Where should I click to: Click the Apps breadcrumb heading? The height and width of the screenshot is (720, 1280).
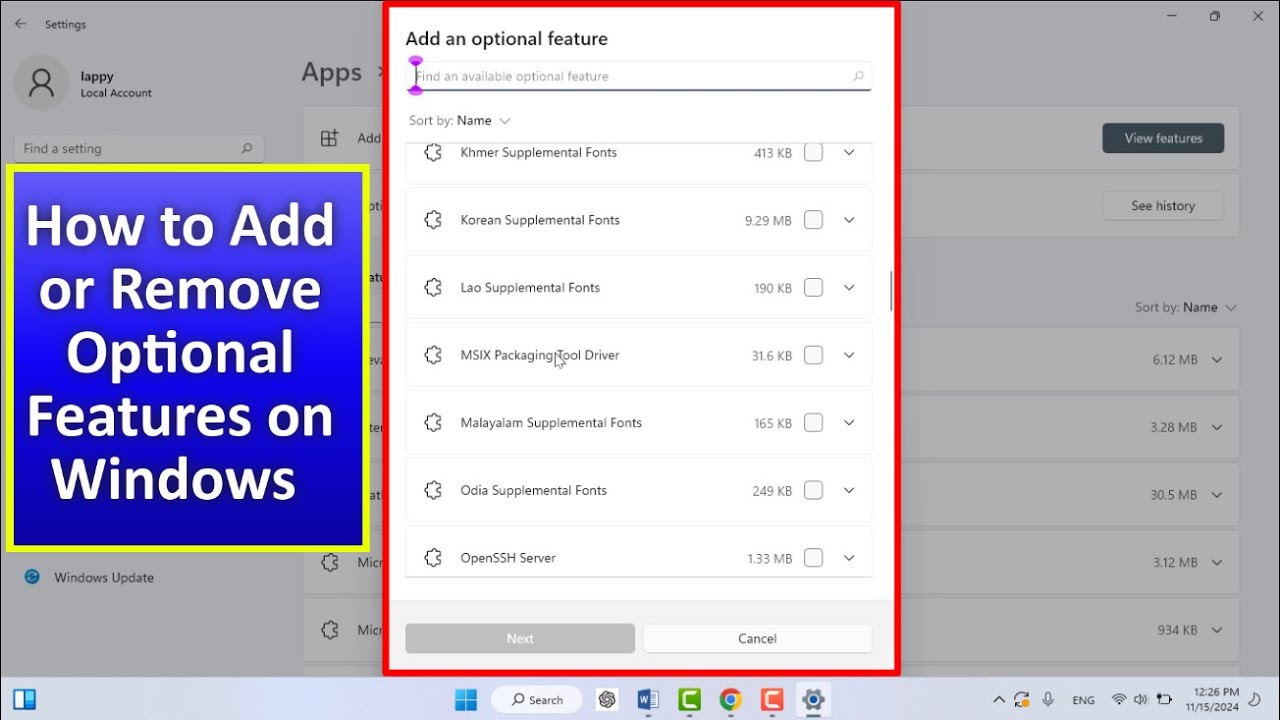point(332,73)
